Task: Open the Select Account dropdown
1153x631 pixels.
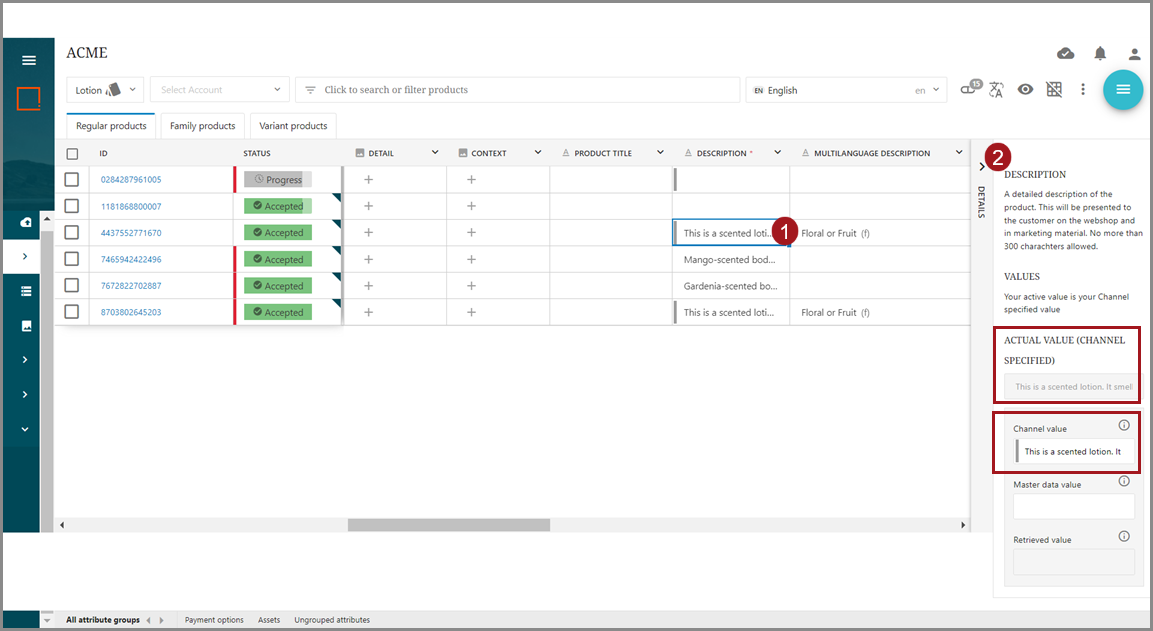Action: click(220, 90)
